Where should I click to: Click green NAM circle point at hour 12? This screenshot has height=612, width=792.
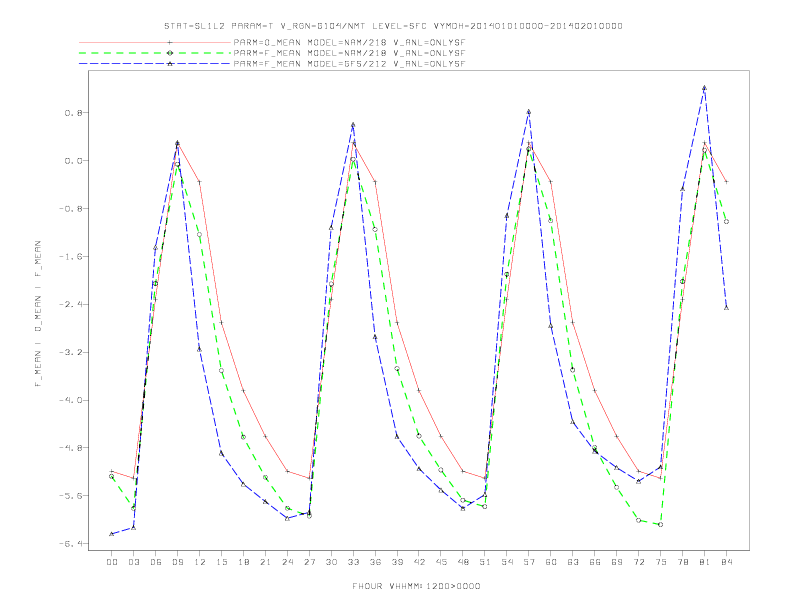point(200,235)
